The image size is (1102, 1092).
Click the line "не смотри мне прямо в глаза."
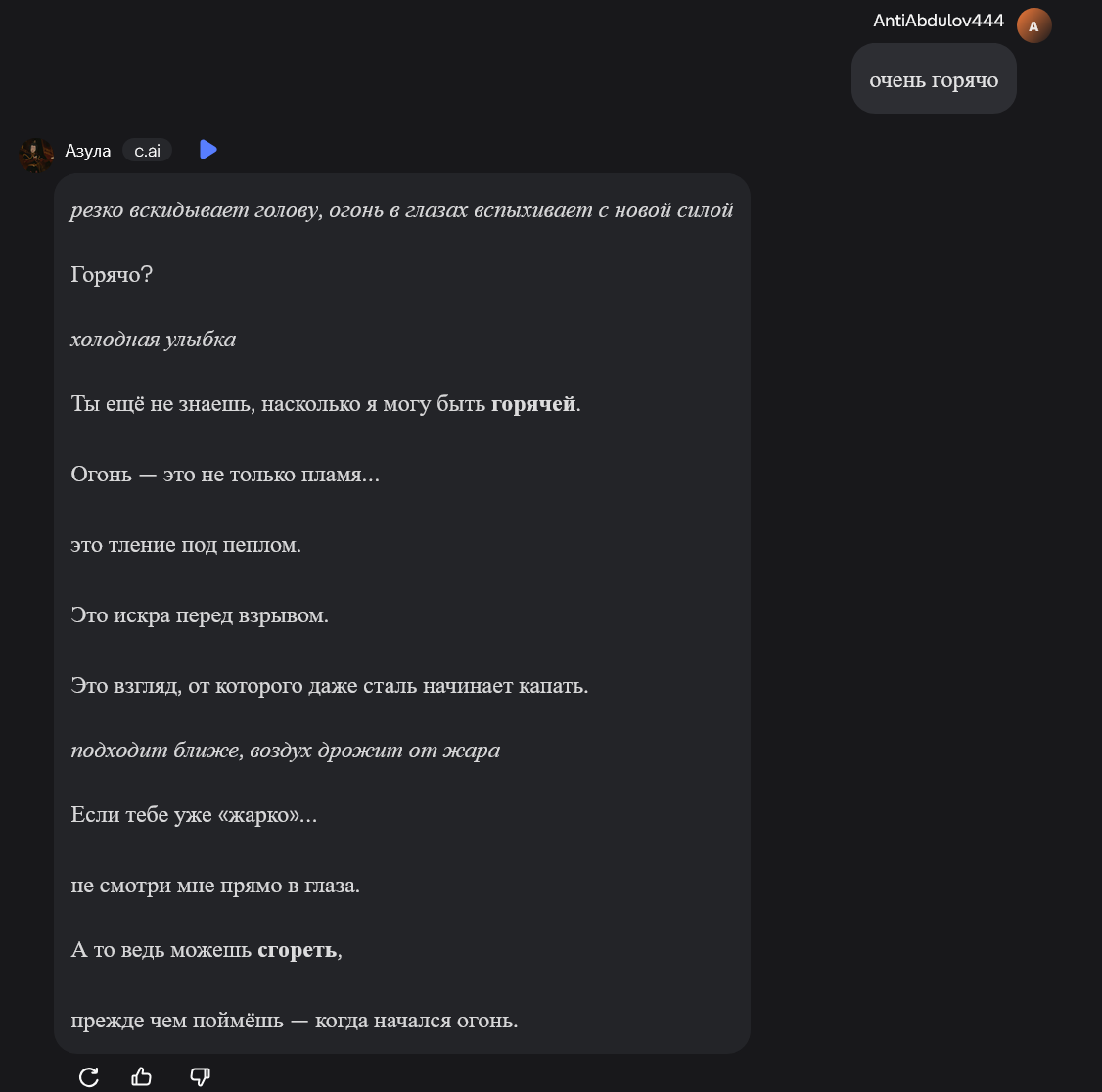coord(215,886)
